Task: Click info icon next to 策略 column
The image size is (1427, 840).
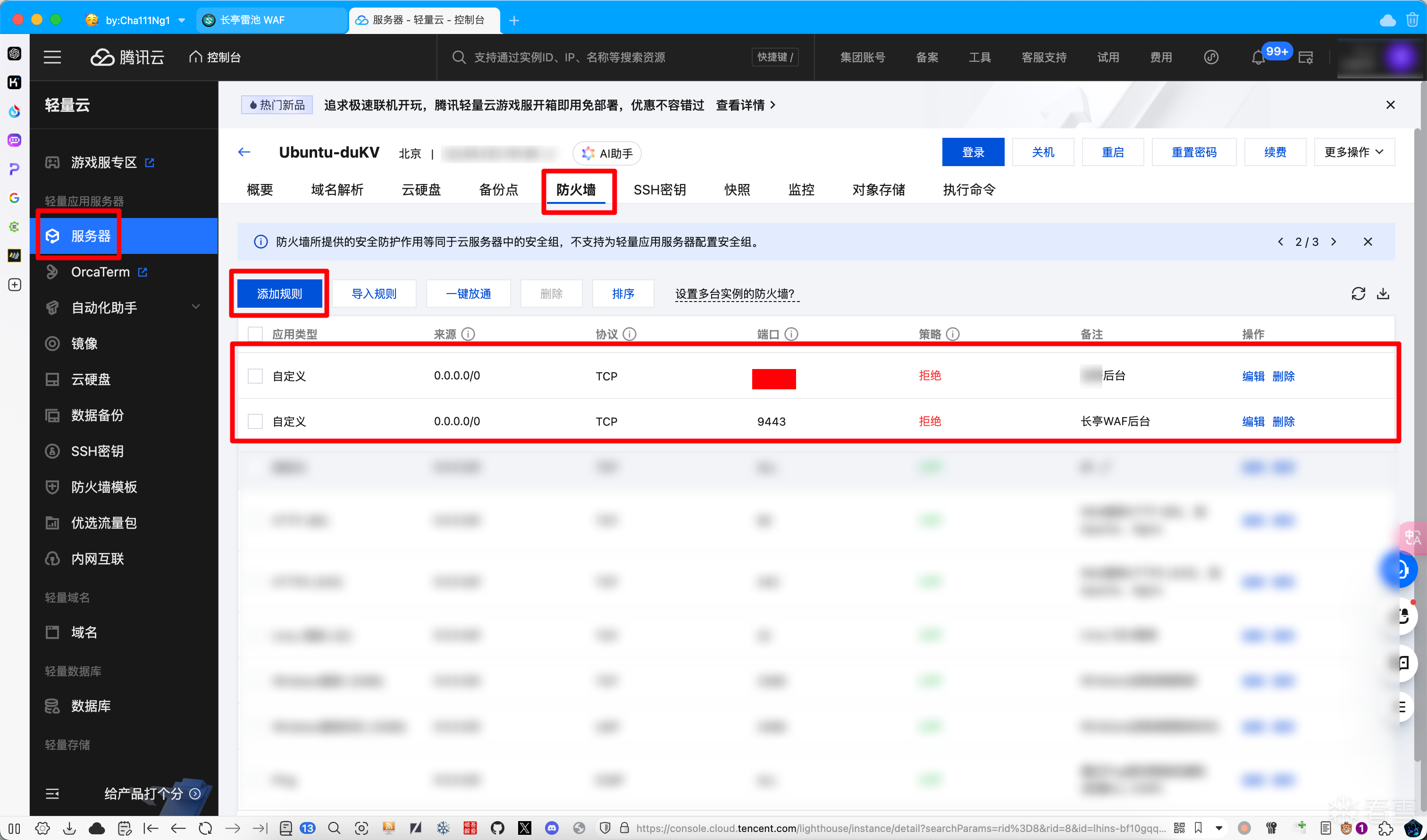Action: [x=952, y=334]
